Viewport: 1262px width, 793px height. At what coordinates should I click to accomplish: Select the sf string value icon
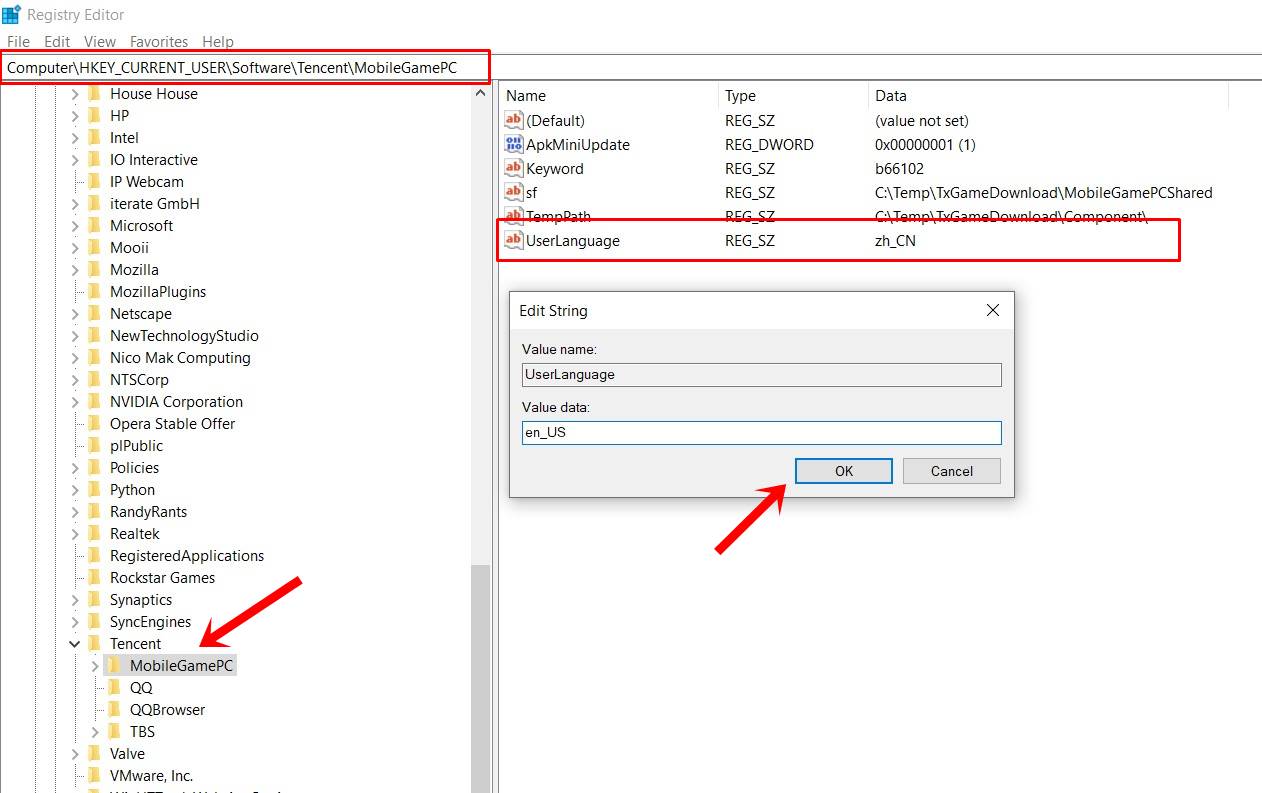coord(514,192)
